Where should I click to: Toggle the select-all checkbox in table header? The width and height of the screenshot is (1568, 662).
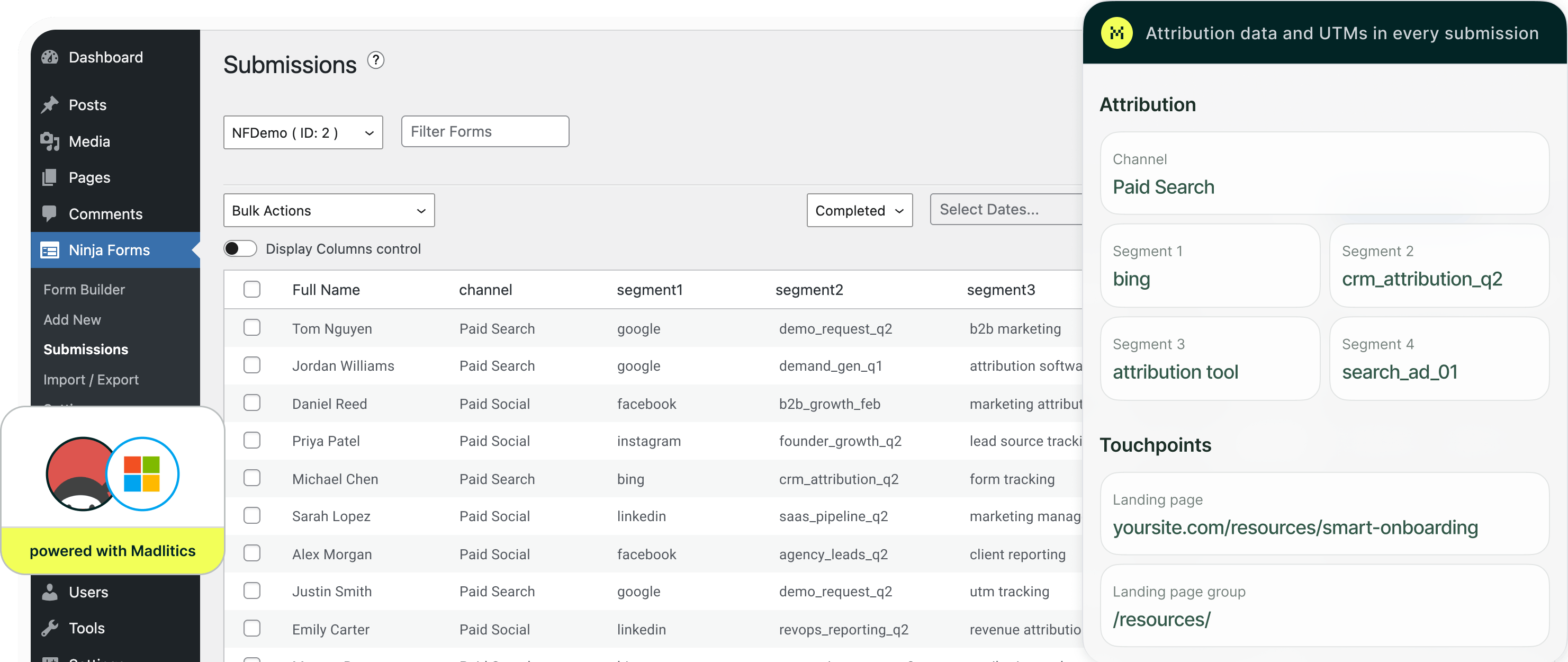click(252, 289)
